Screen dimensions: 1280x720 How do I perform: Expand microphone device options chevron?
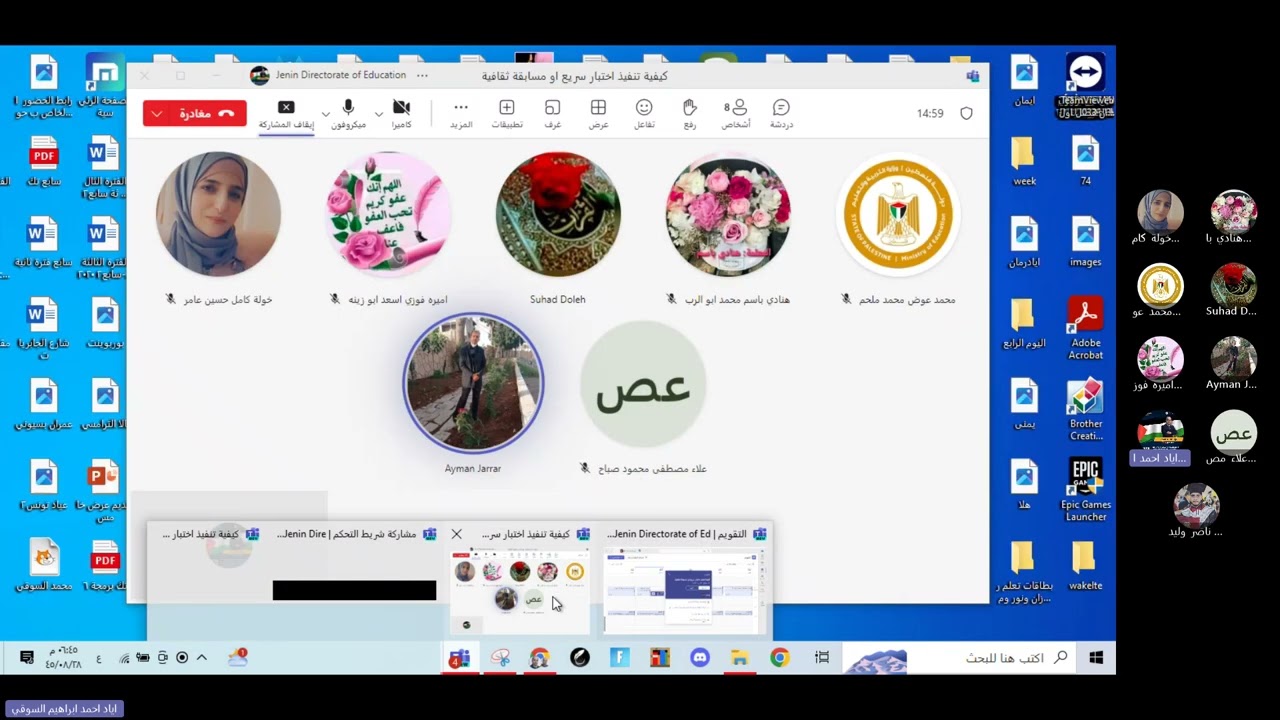[x=326, y=114]
